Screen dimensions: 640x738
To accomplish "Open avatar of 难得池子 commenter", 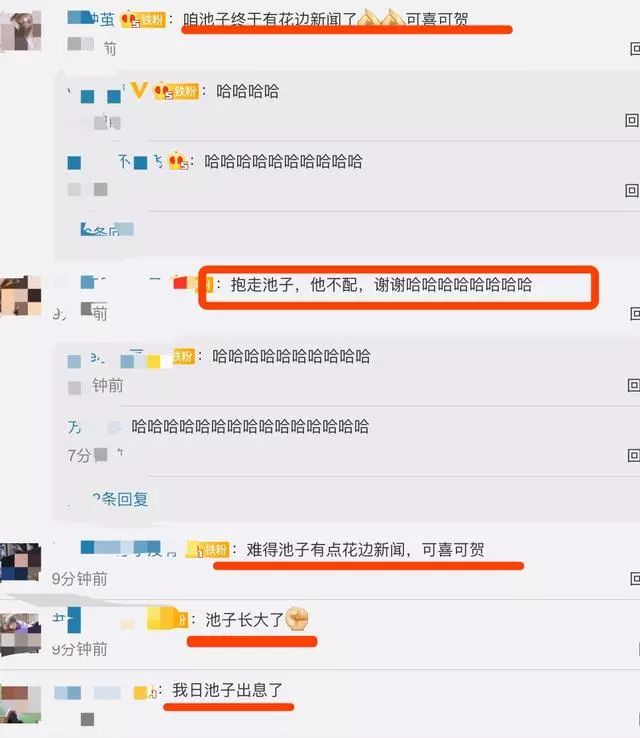I will coord(21,562).
